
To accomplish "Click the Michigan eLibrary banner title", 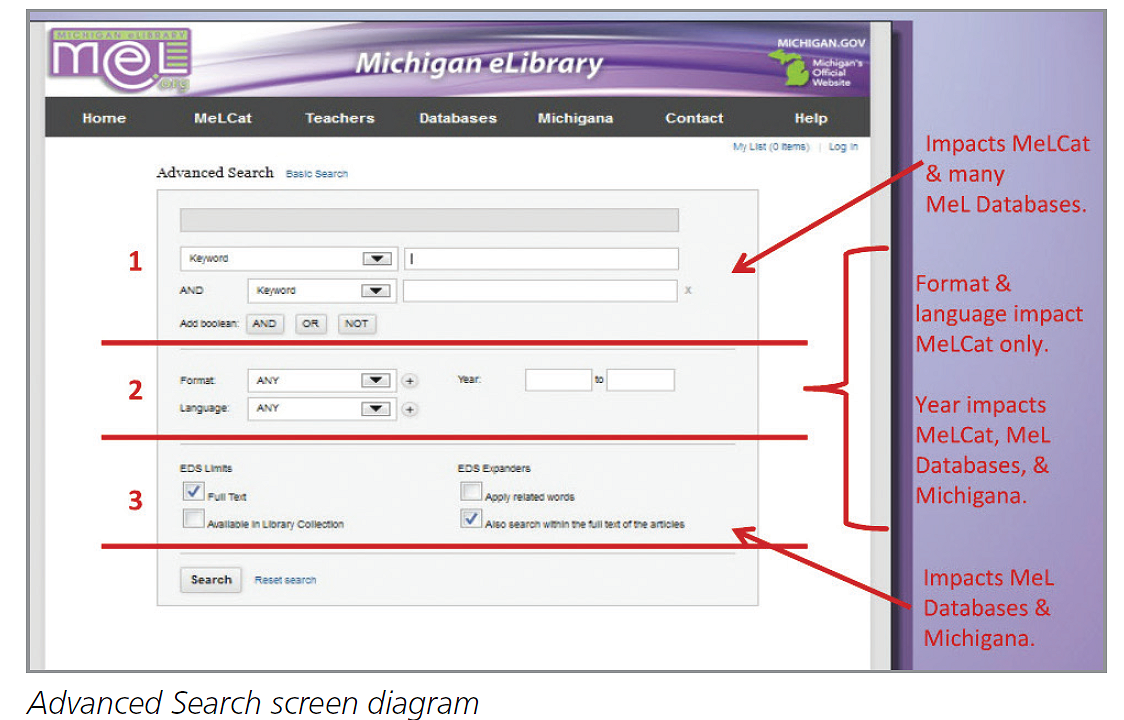I will 479,64.
